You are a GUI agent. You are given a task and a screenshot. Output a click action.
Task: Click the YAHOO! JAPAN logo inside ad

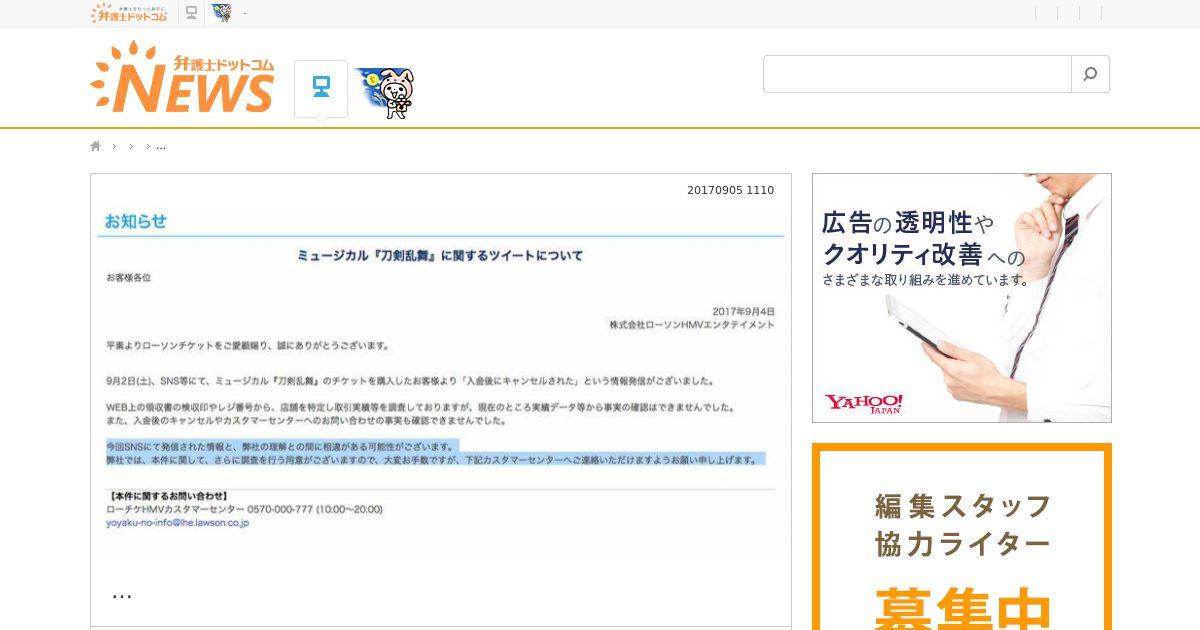(x=864, y=404)
